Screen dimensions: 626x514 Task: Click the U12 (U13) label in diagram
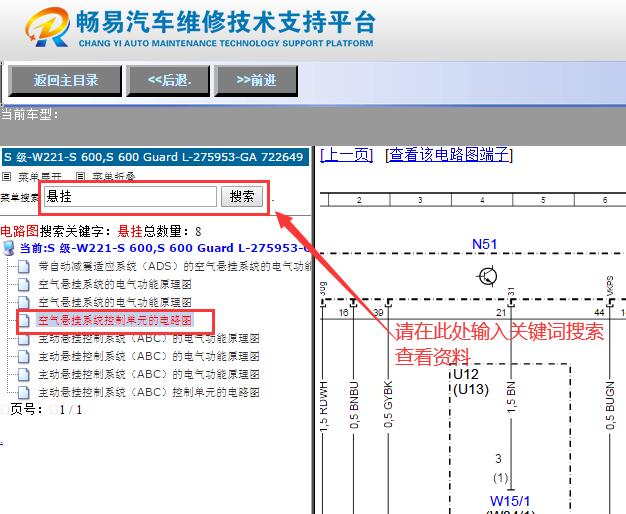click(x=471, y=381)
